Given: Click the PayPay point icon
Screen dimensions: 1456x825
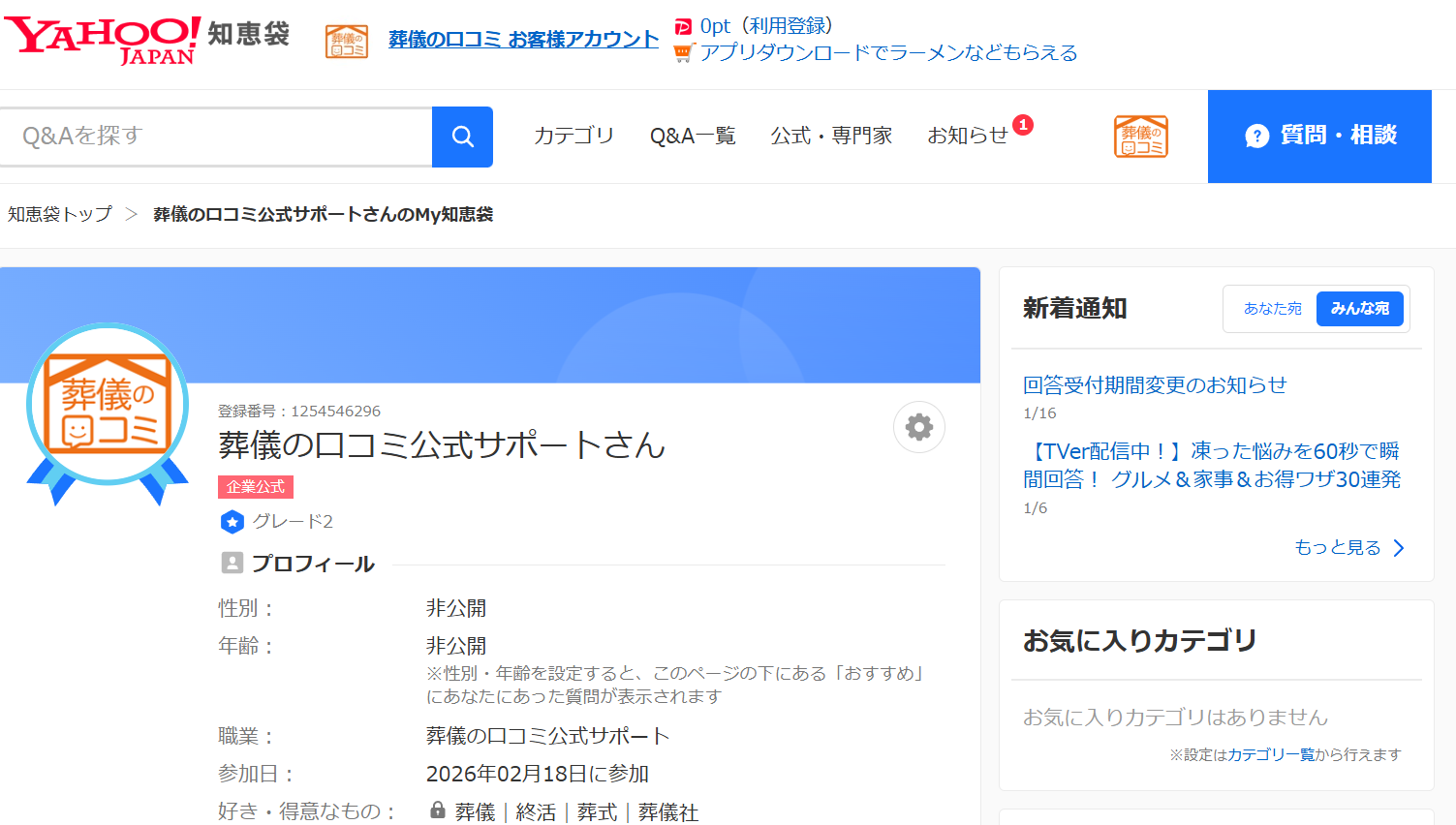Looking at the screenshot, I should click(684, 25).
